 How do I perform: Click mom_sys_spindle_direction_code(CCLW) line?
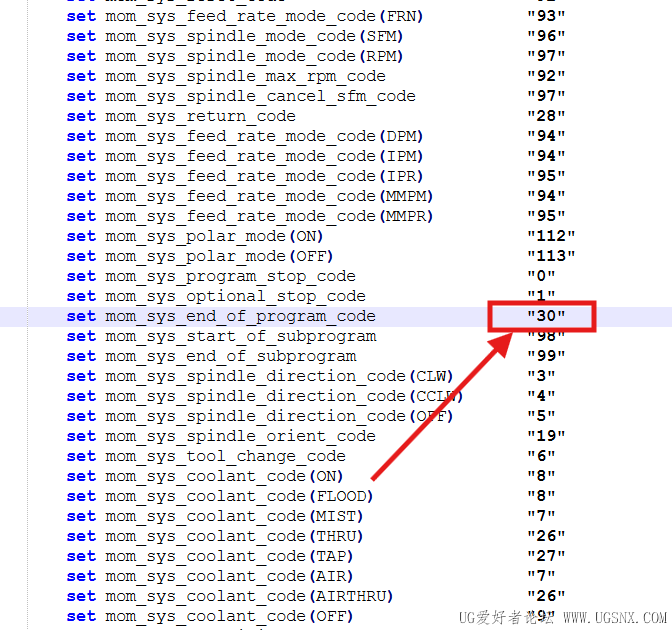tap(265, 396)
